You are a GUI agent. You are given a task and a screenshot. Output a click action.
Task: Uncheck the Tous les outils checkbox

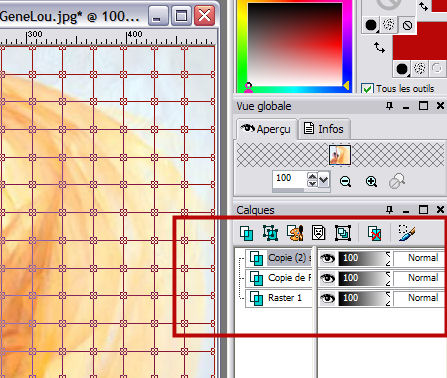coord(367,89)
